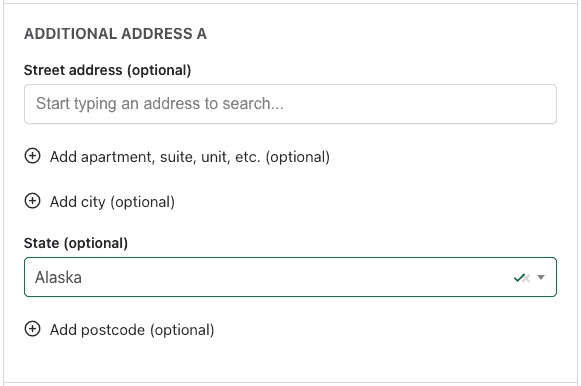Click the selected Alaska value text
This screenshot has height=386, width=581.
point(58,277)
